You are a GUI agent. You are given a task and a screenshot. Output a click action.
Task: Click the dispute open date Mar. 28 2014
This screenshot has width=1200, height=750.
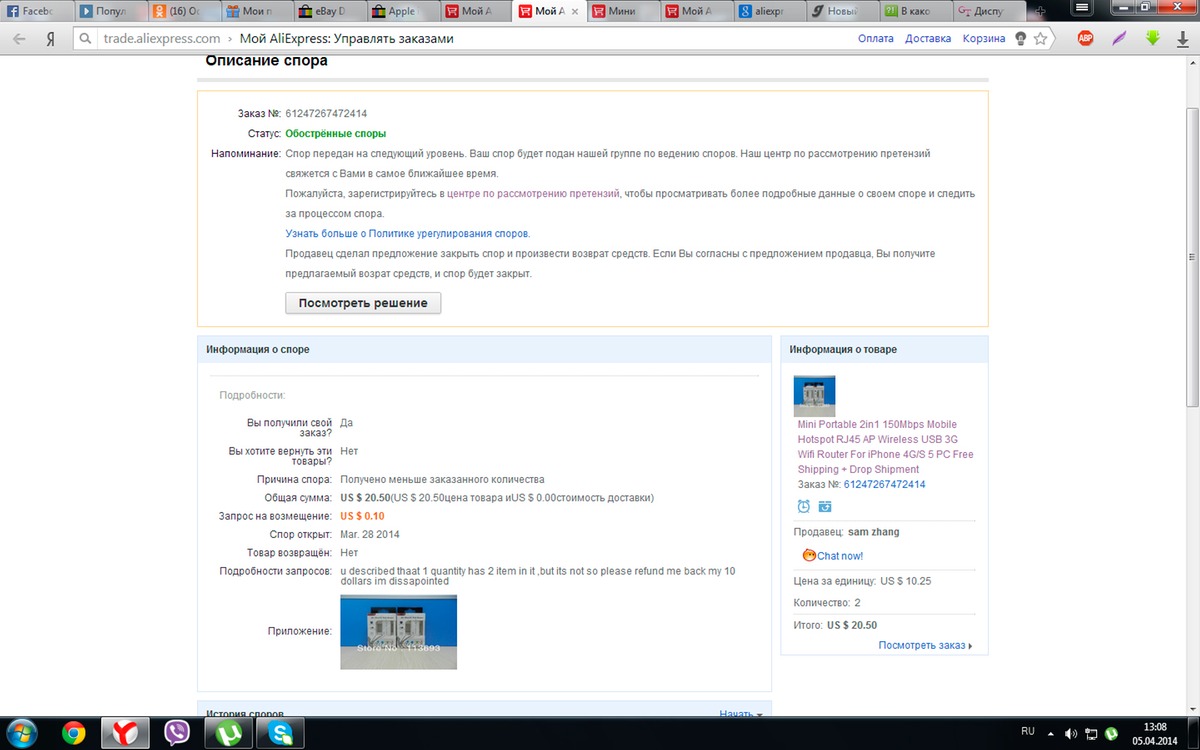(x=370, y=534)
